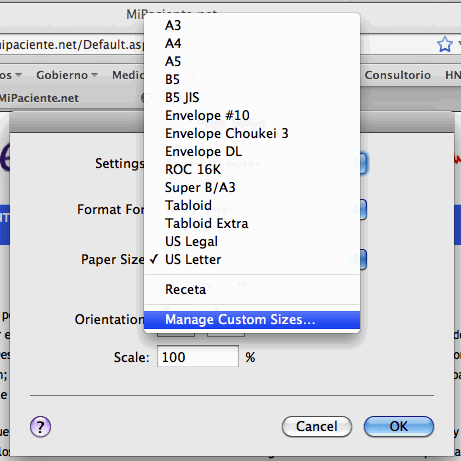Switch to the MiPaciente.net tab

[39, 98]
